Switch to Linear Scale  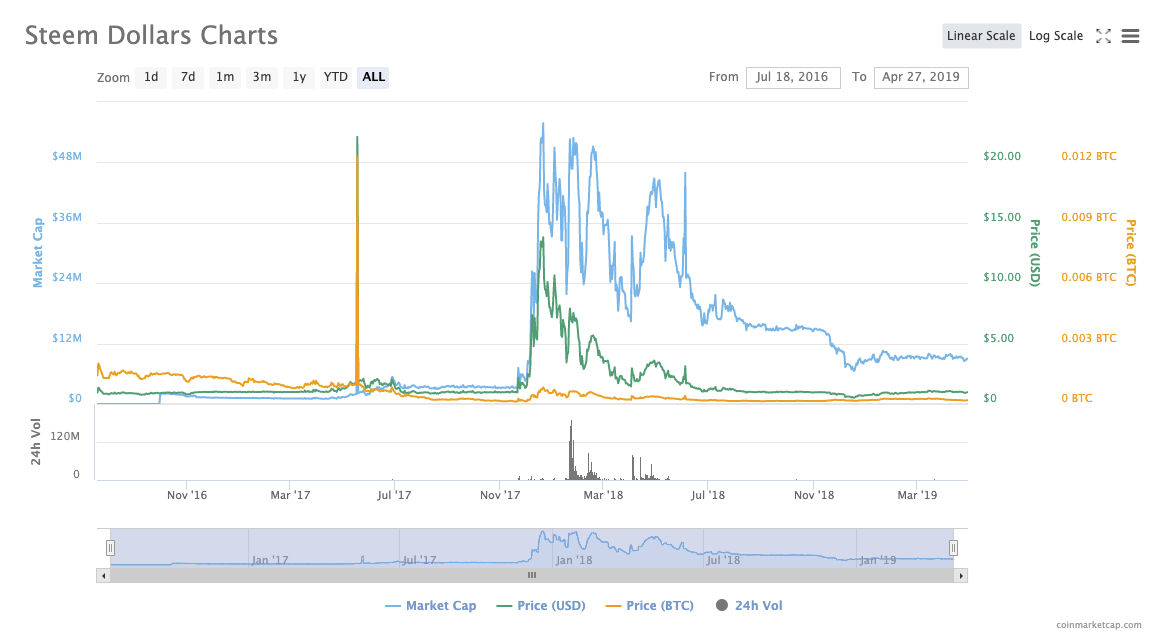[x=981, y=36]
